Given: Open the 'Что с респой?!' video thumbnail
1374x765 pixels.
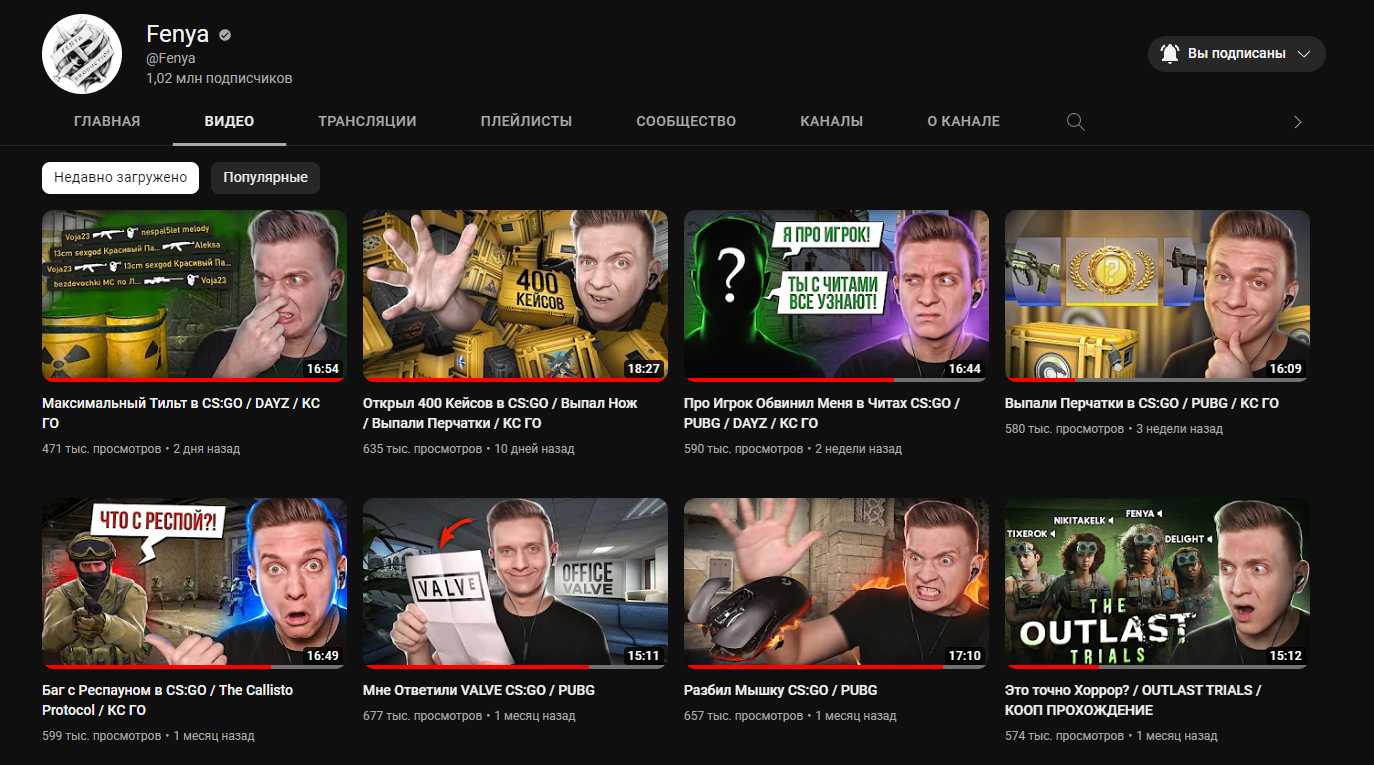Looking at the screenshot, I should click(194, 583).
